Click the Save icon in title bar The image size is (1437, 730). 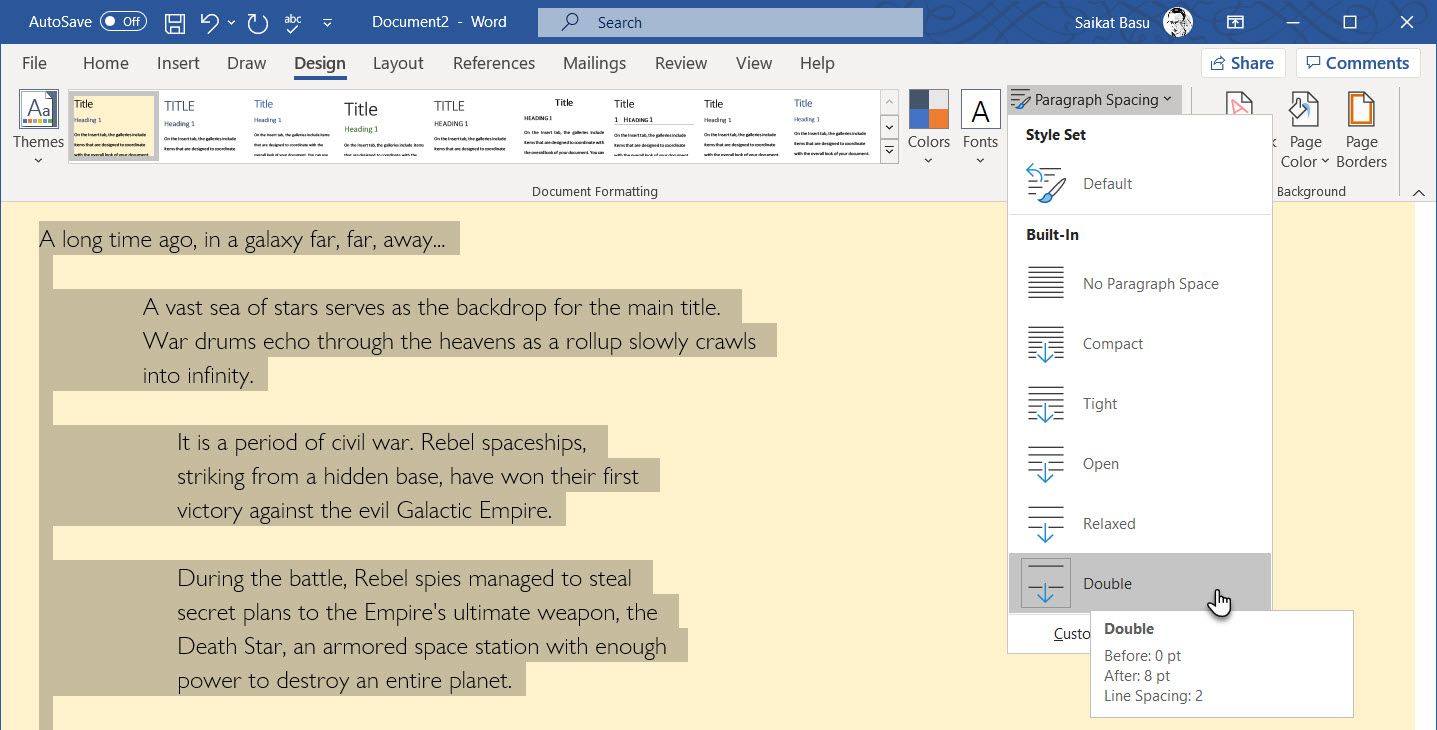(x=174, y=22)
